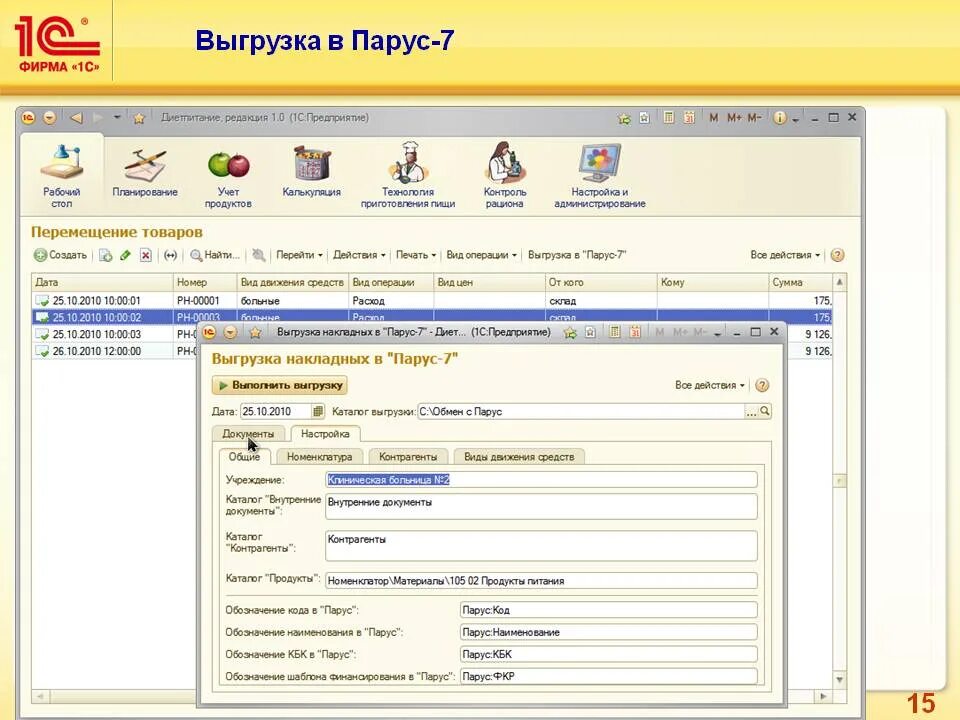Open calendar icon in main window titlebar
The width and height of the screenshot is (960, 720).
click(689, 118)
